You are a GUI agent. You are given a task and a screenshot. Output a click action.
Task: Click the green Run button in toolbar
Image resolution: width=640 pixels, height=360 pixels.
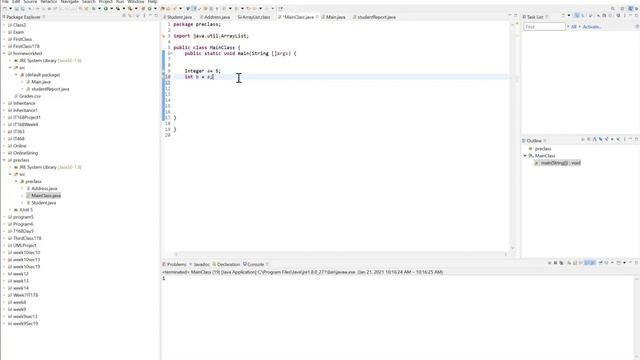pyautogui.click(x=106, y=9)
